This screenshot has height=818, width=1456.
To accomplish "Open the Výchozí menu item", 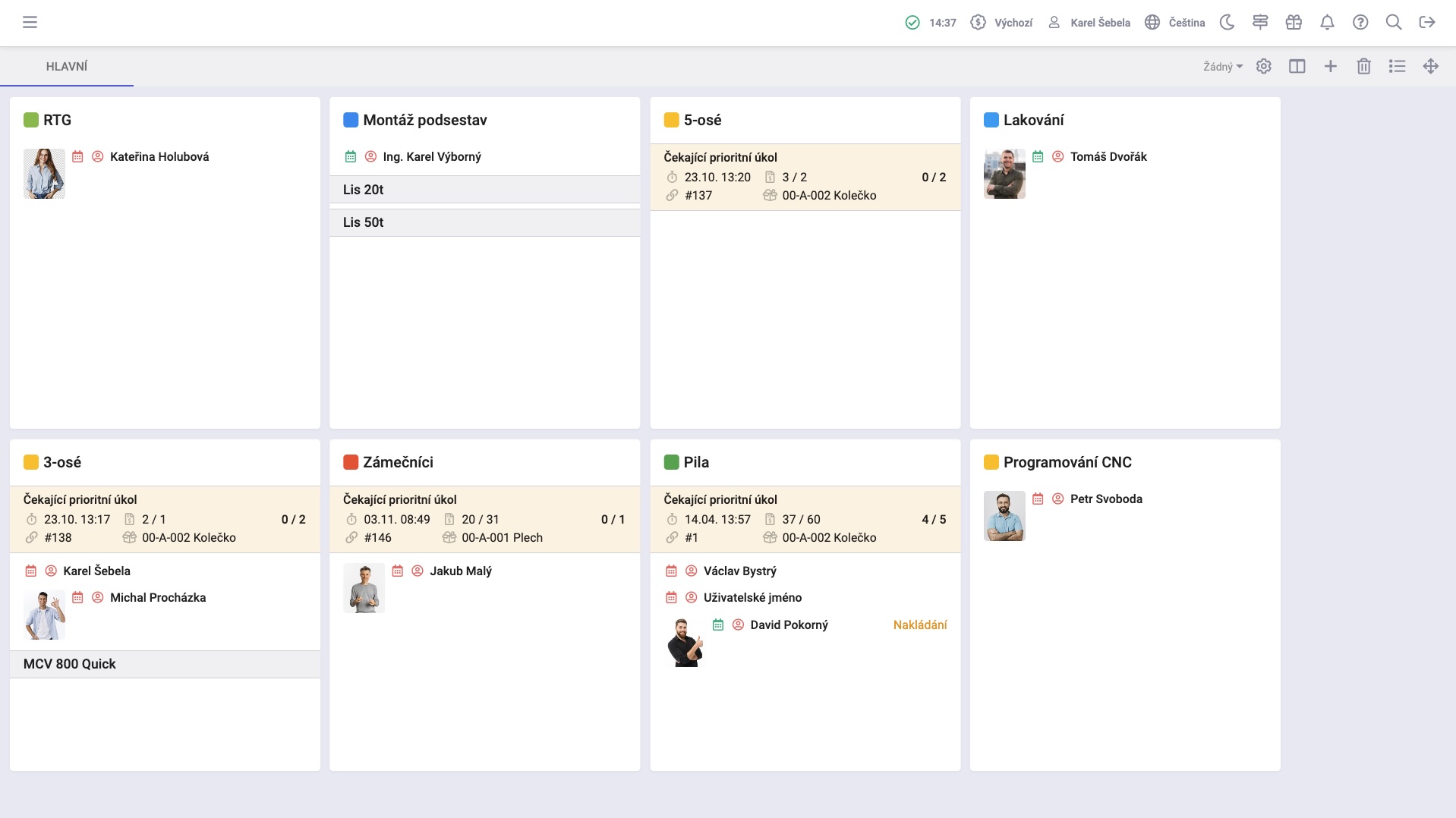I will click(x=1002, y=23).
